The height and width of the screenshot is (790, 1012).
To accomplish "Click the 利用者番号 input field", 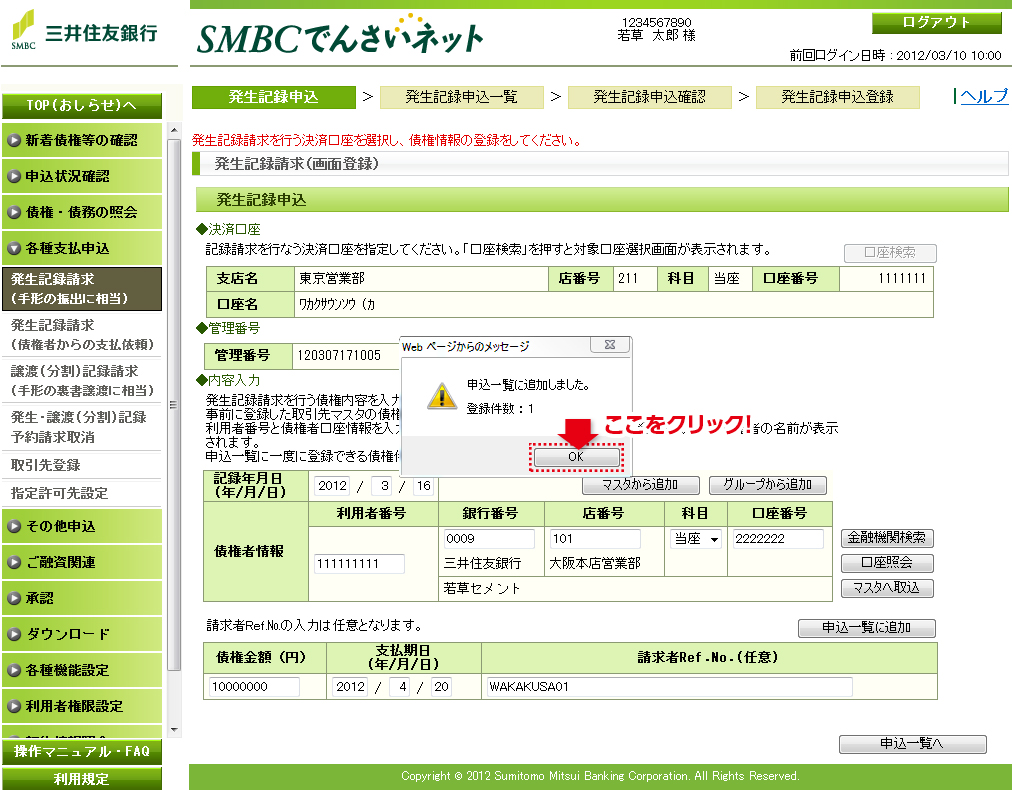I will pyautogui.click(x=359, y=563).
